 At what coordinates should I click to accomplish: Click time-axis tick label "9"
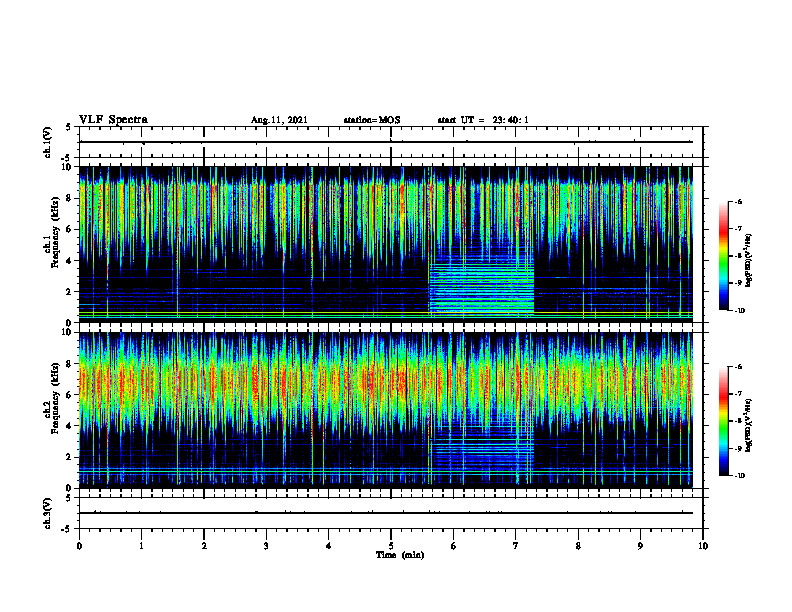[x=640, y=546]
